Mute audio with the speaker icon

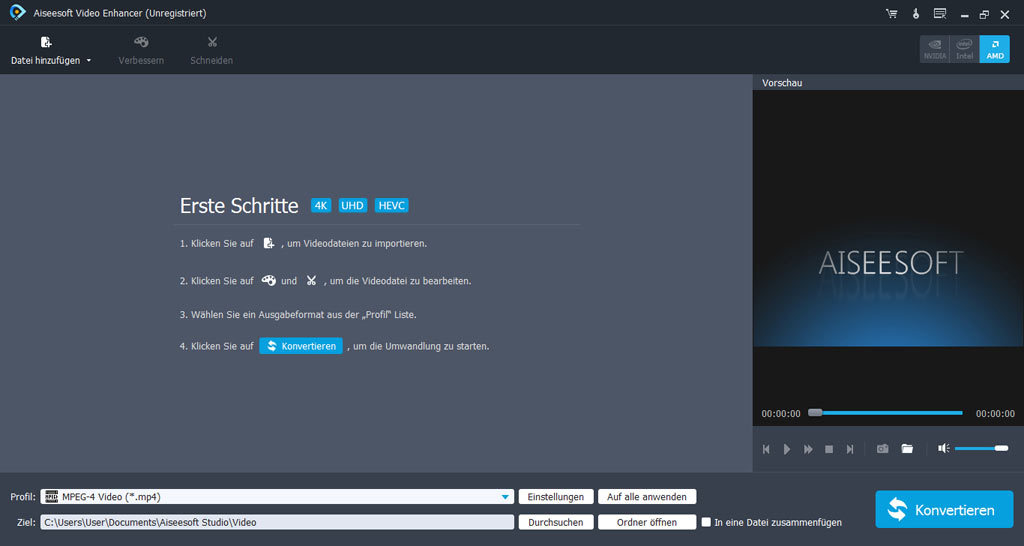coord(944,448)
